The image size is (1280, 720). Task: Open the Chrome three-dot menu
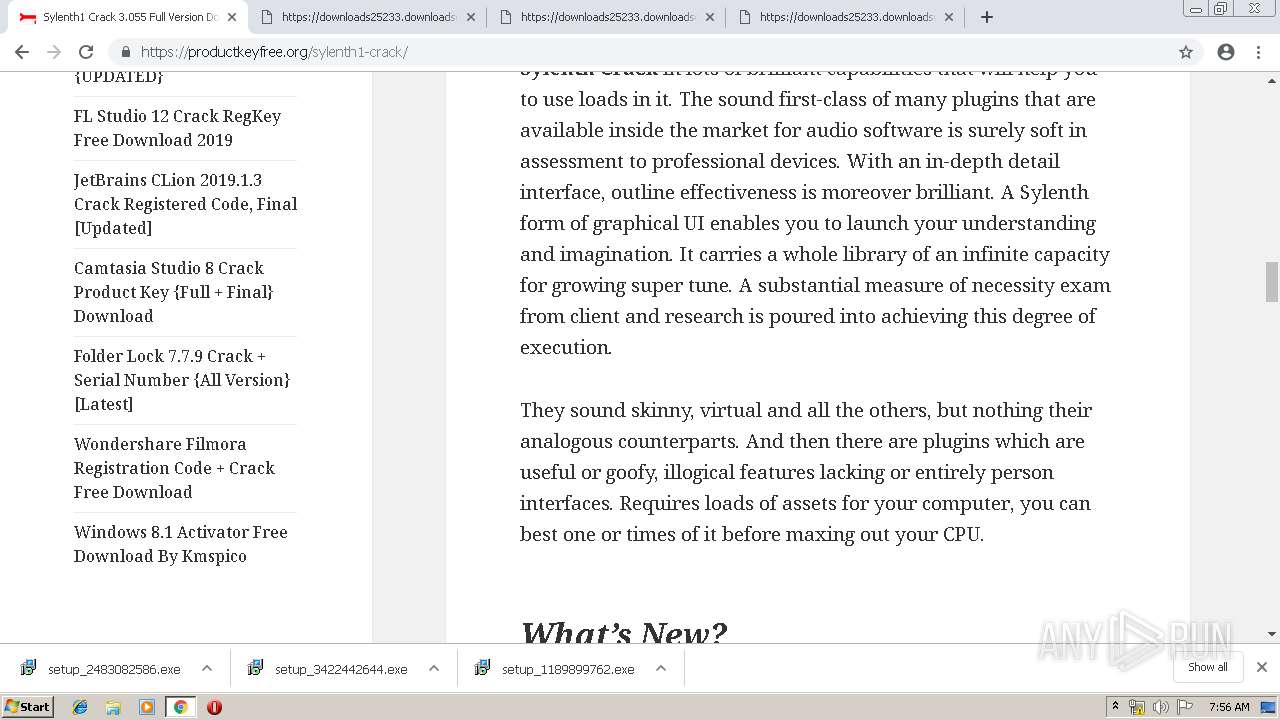click(x=1259, y=52)
